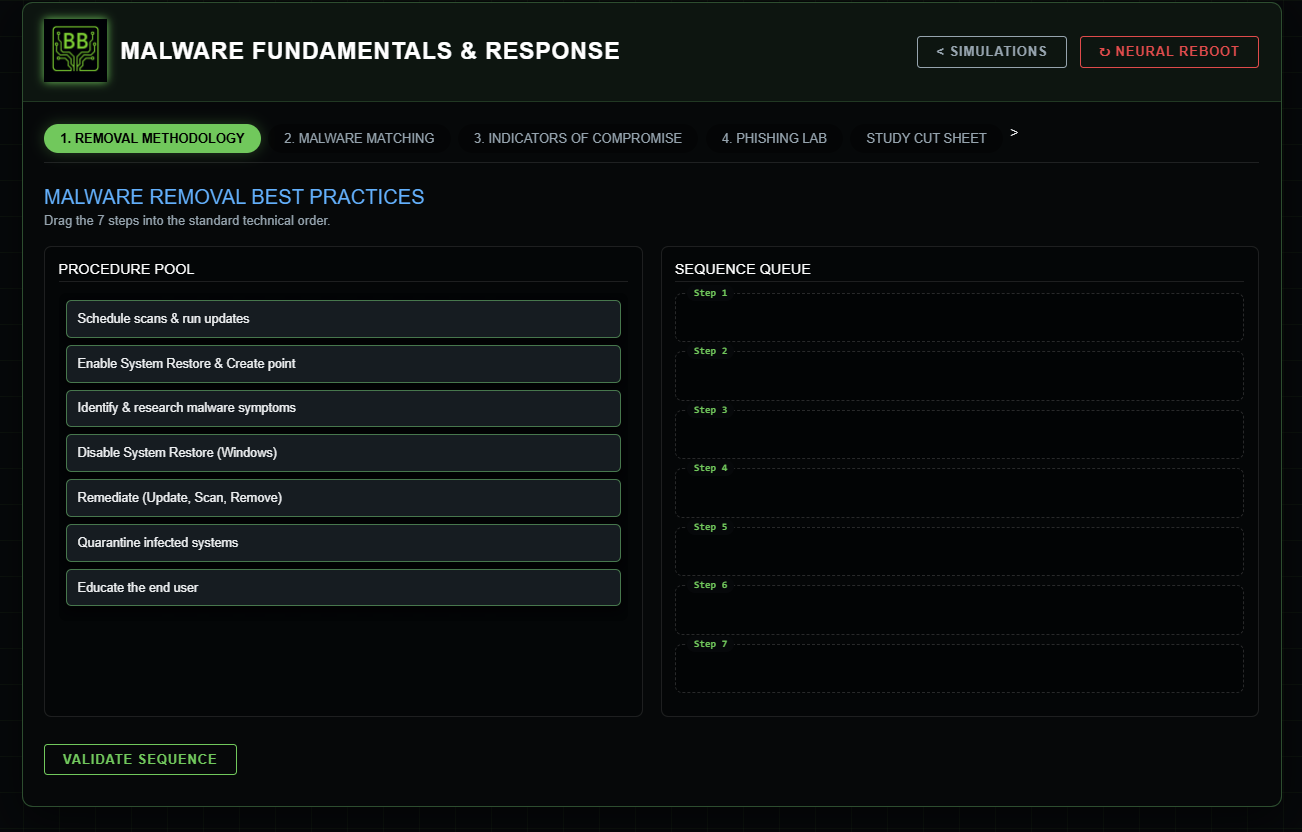Select 'Schedule scans & run updates' card
This screenshot has height=832, width=1302.
click(343, 318)
